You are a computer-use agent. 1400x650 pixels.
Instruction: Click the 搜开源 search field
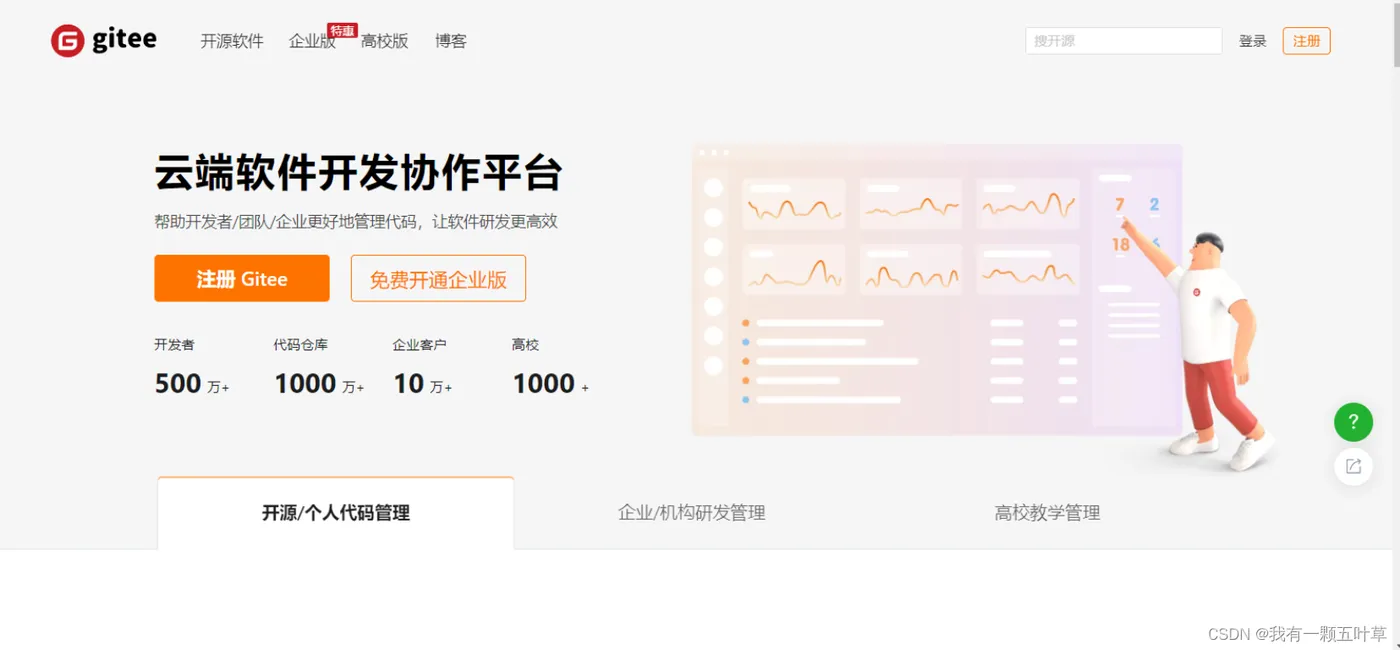click(x=1124, y=41)
